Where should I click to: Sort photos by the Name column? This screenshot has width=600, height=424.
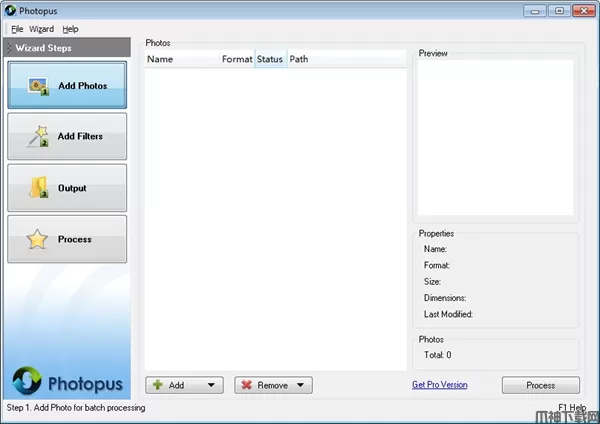click(181, 59)
